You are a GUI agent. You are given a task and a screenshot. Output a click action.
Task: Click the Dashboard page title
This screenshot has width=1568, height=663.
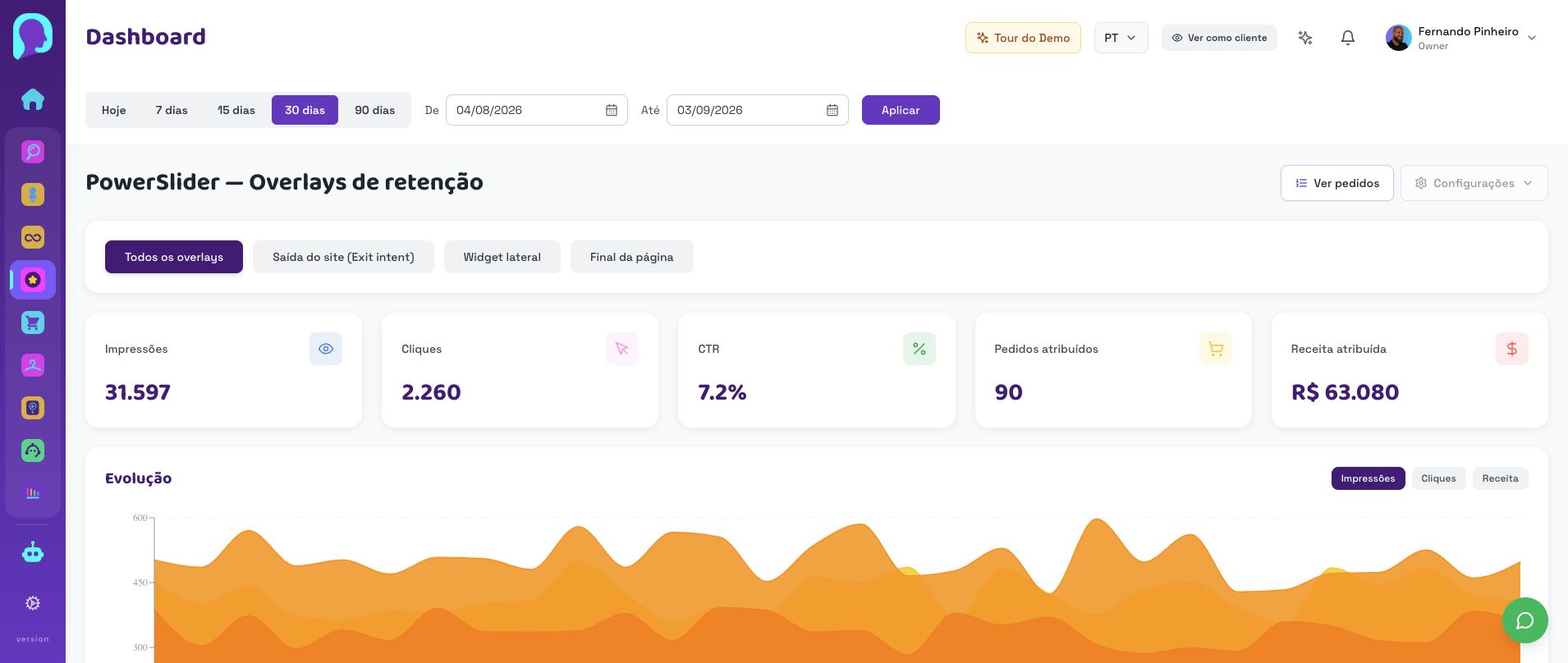[x=145, y=37]
